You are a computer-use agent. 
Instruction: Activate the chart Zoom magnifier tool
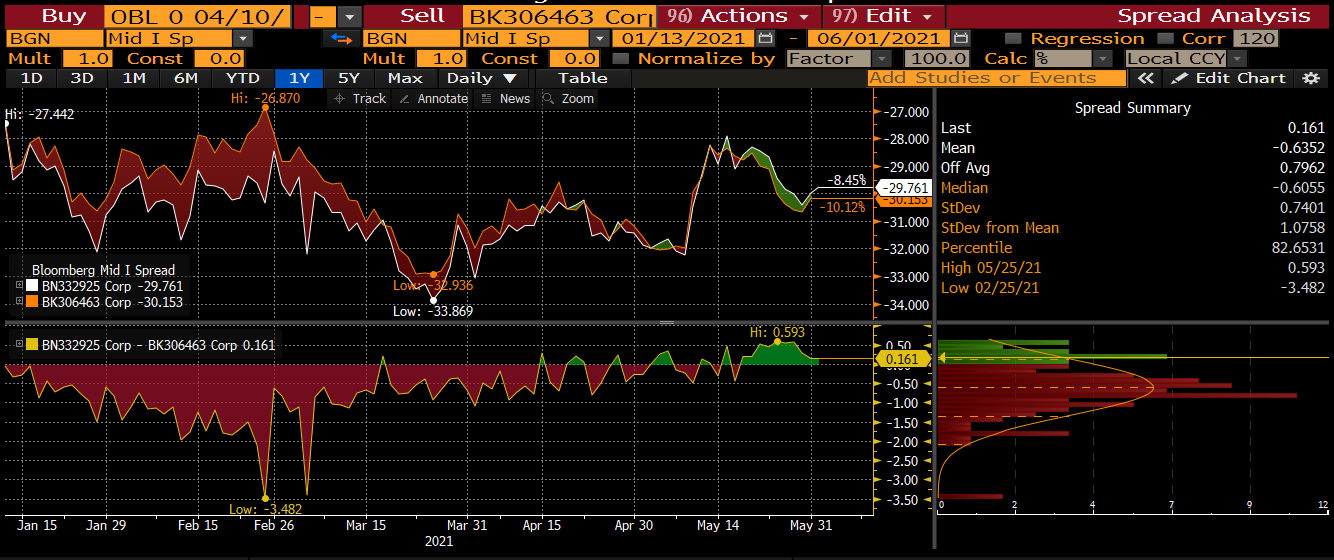[568, 98]
